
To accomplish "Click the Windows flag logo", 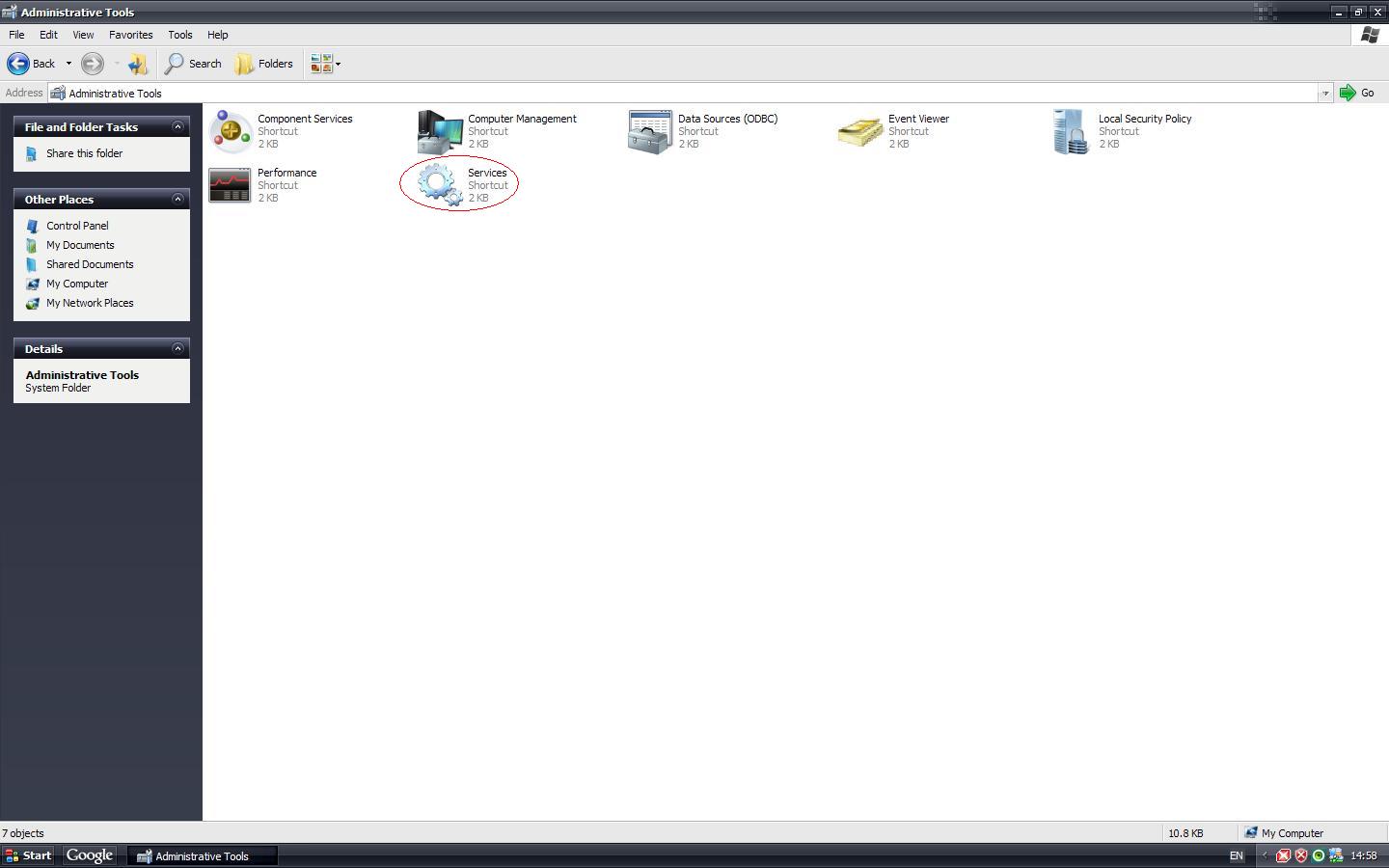I will pyautogui.click(x=1369, y=35).
